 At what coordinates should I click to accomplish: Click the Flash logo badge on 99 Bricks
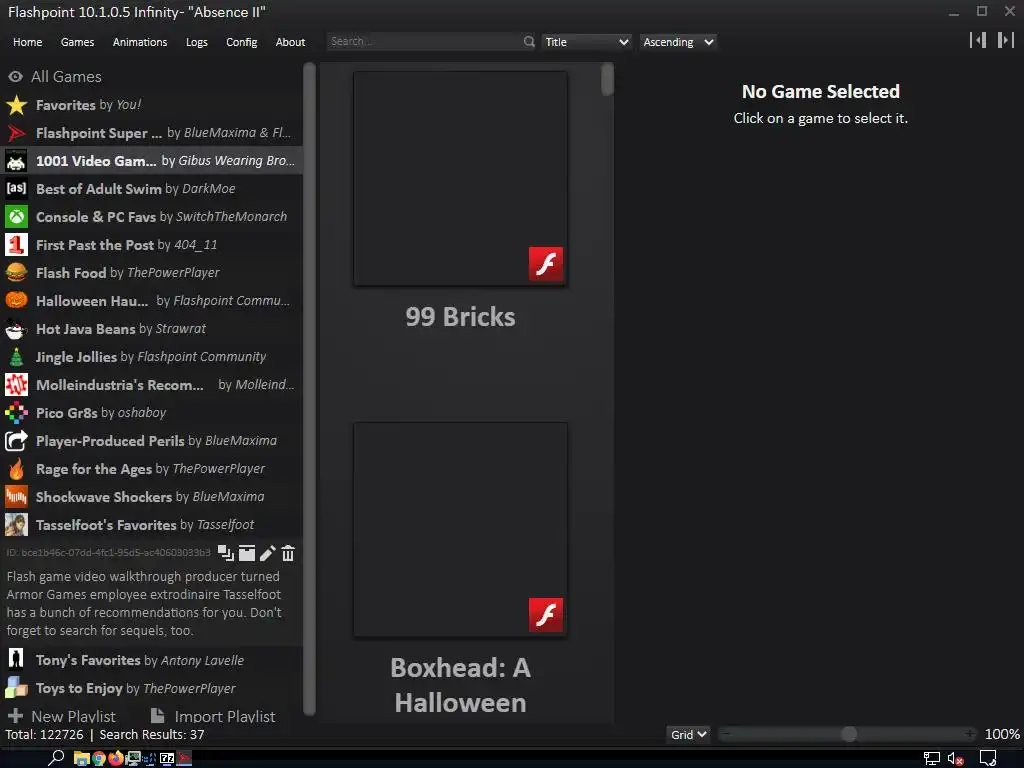(546, 264)
